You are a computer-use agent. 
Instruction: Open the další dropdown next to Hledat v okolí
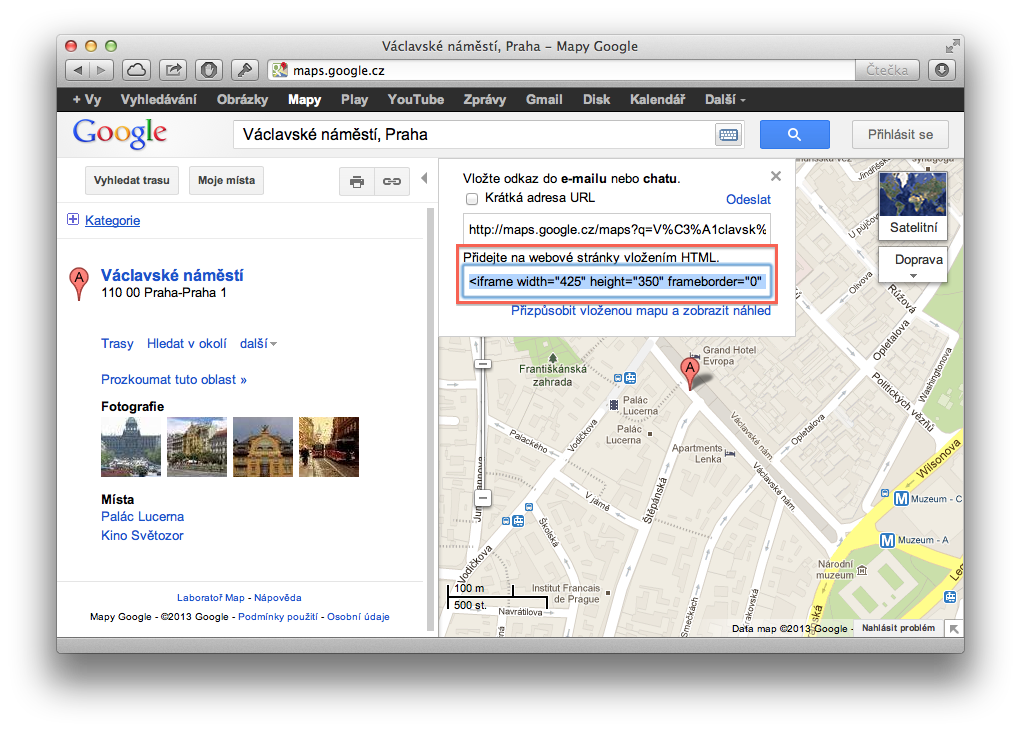pyautogui.click(x=259, y=344)
